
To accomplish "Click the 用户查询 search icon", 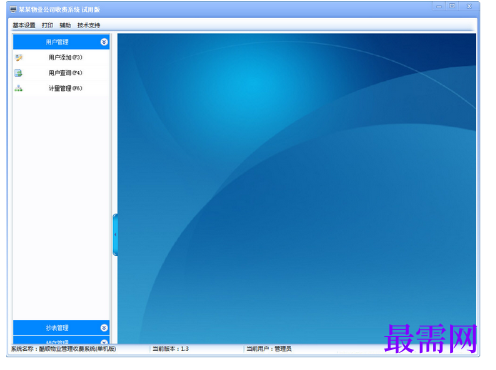I will (x=18, y=73).
